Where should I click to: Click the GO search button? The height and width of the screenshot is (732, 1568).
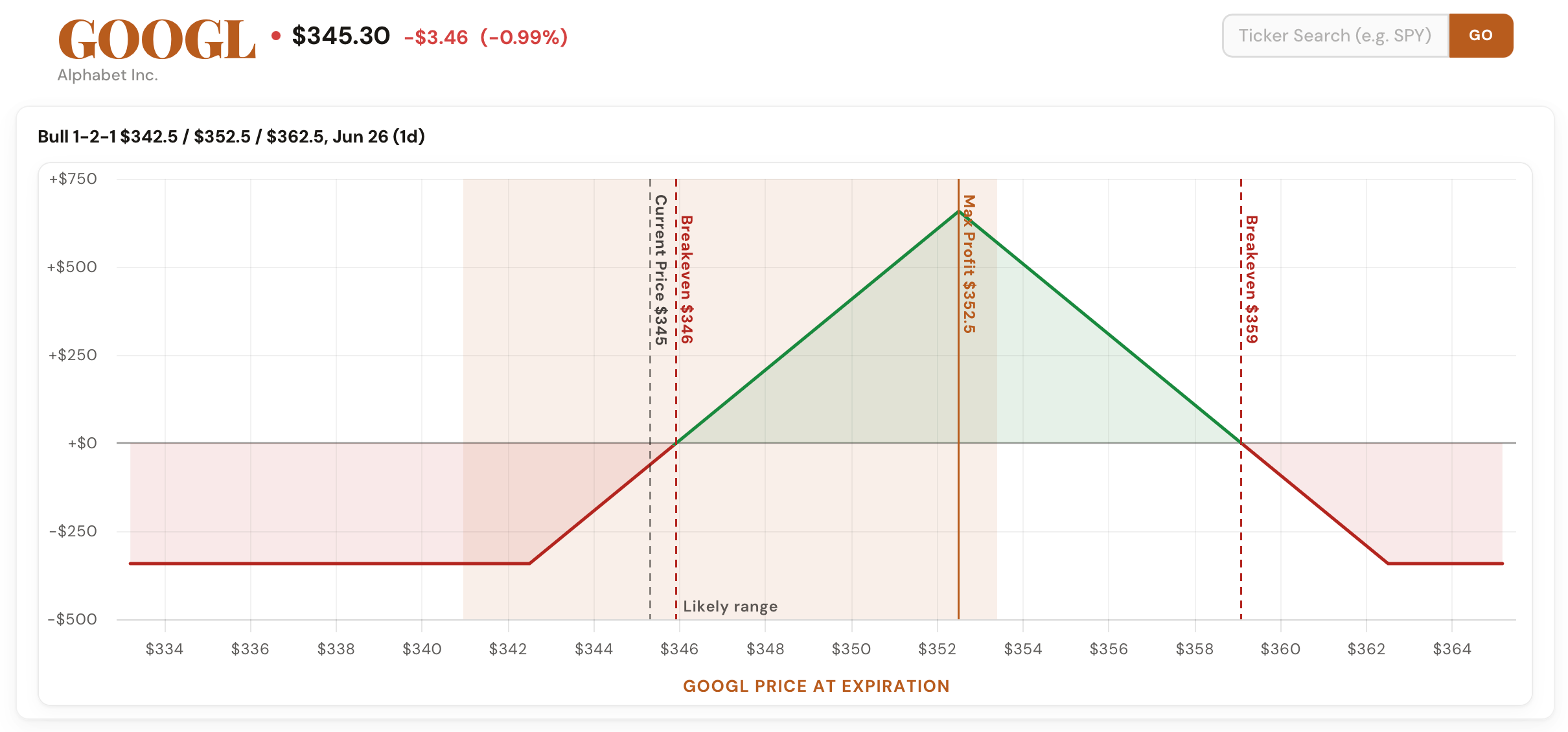tap(1481, 36)
